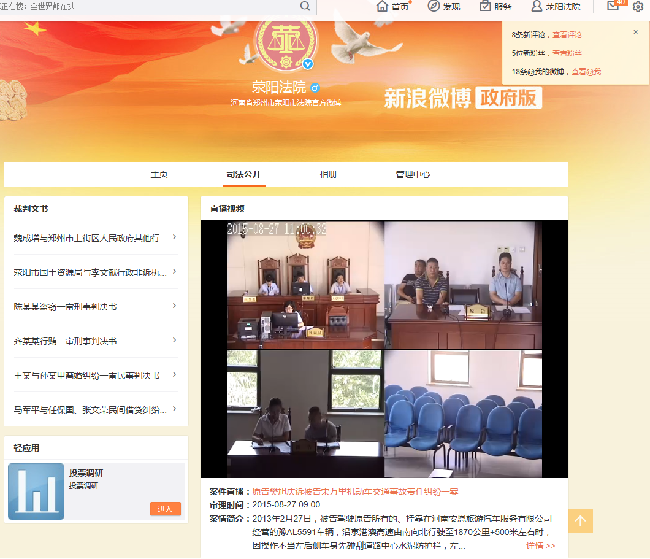Select the 司法公开 tab
This screenshot has width=650, height=559.
click(243, 175)
